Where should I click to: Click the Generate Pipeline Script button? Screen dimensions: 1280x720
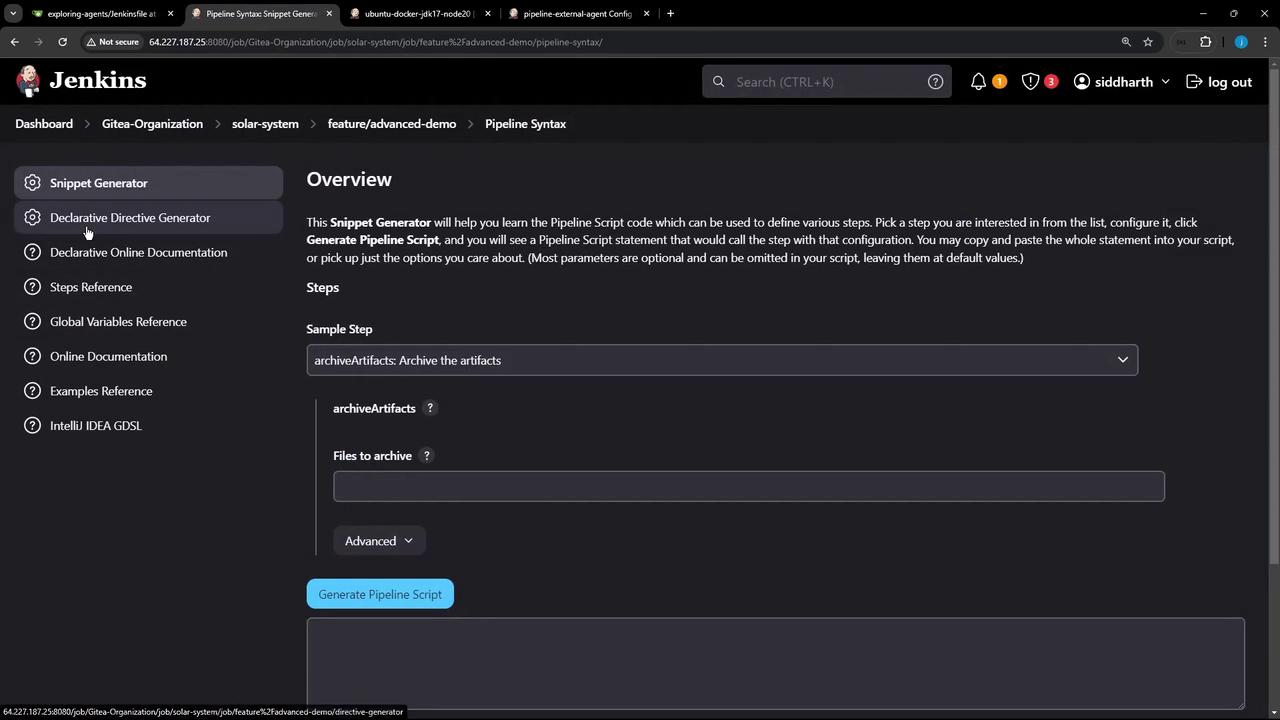click(x=380, y=594)
